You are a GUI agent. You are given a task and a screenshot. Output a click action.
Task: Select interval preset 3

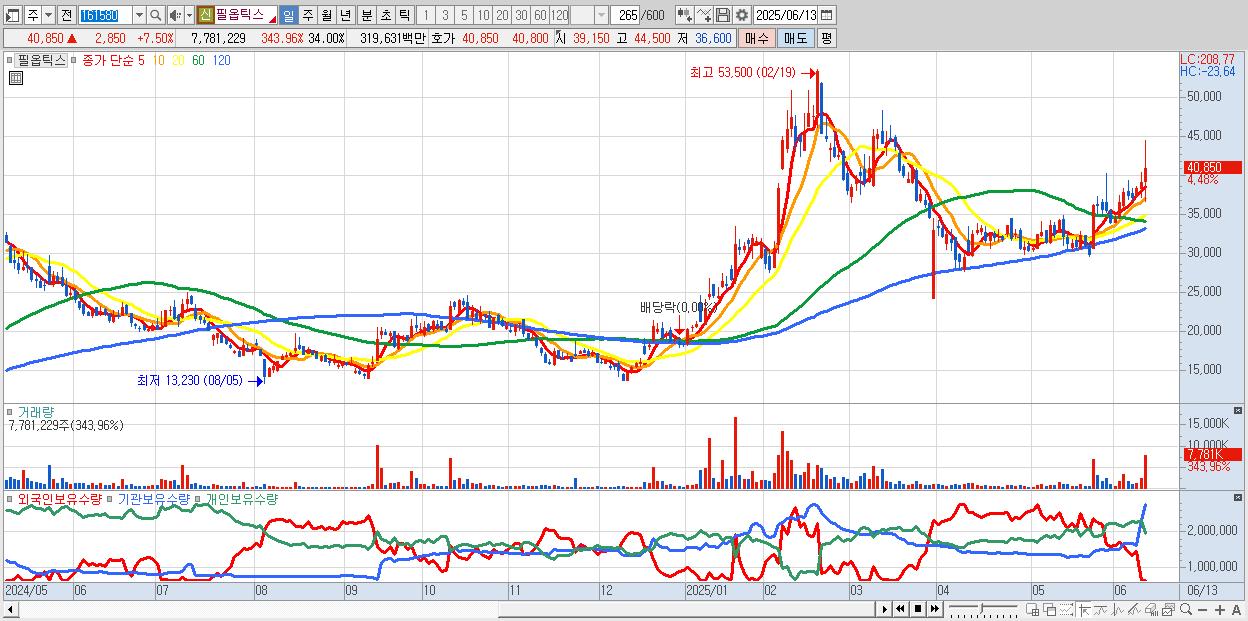point(445,15)
